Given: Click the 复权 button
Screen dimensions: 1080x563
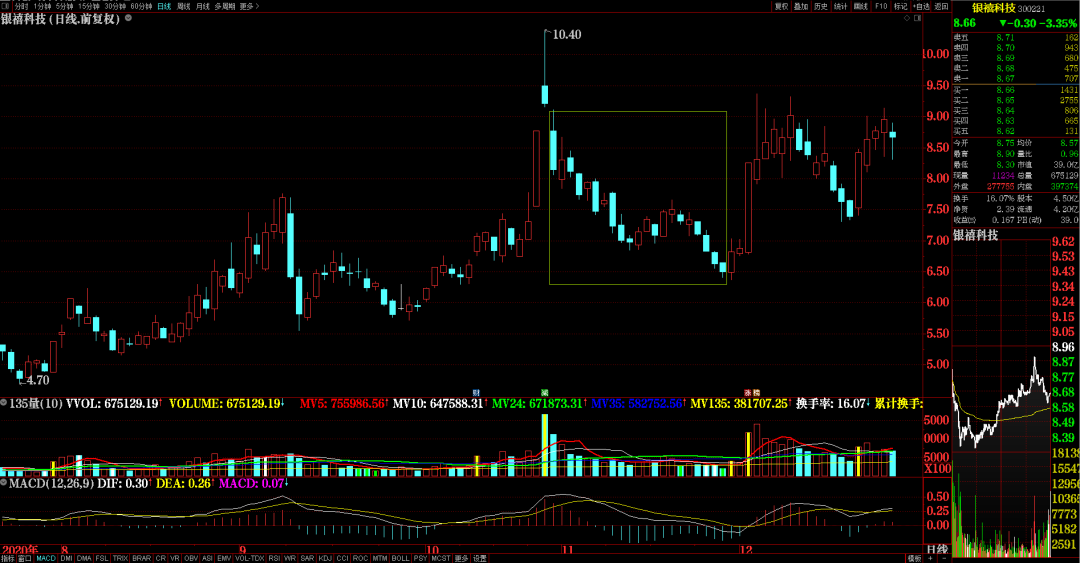Looking at the screenshot, I should click(x=781, y=6).
